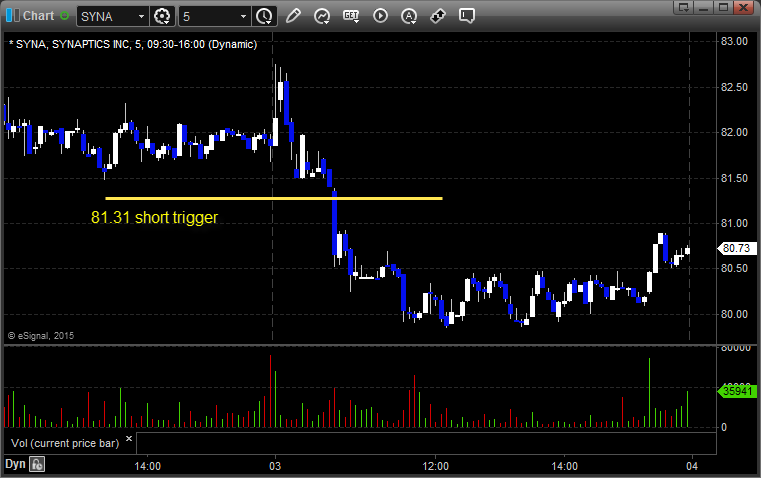
Task: Click the Dyn scaling label
Action: (15, 464)
